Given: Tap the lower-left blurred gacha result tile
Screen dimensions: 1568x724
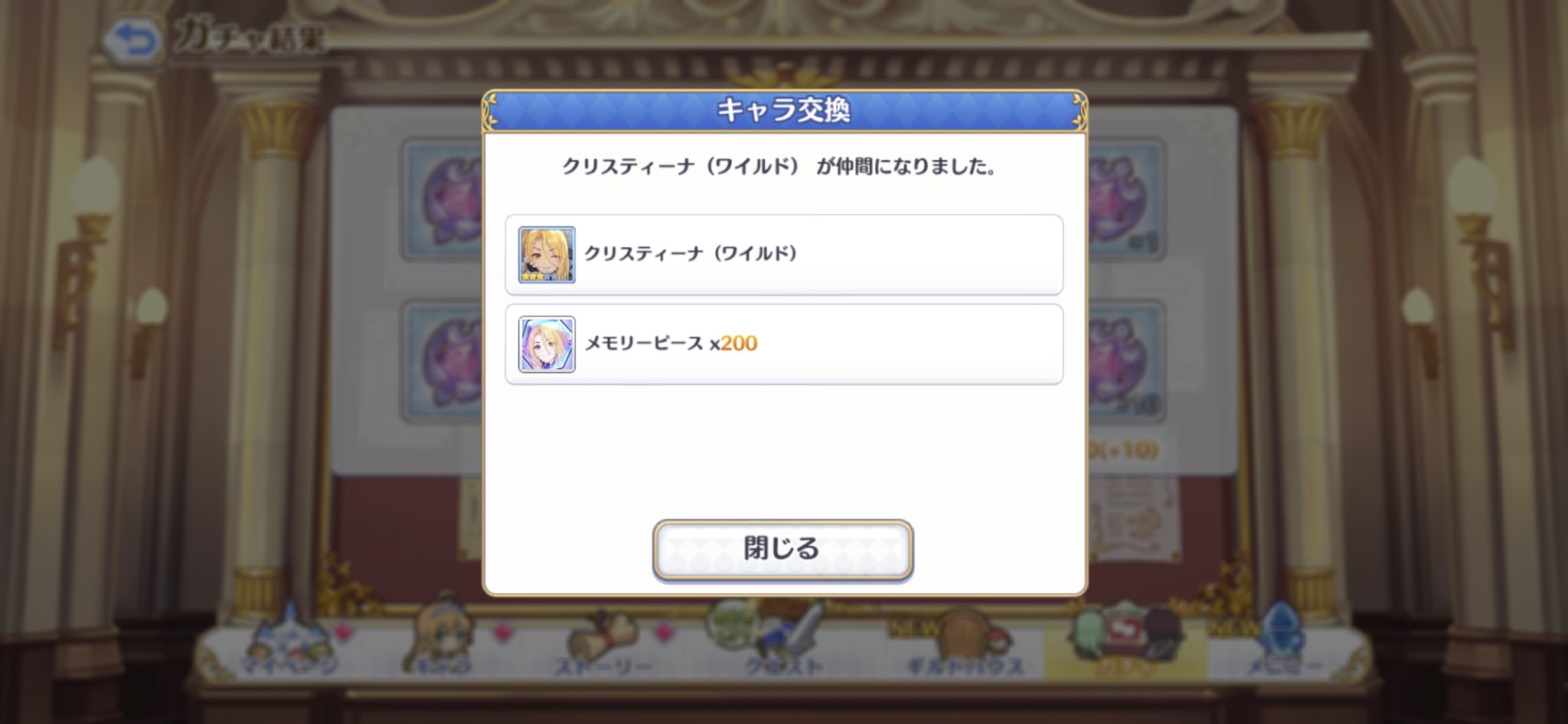Looking at the screenshot, I should click(x=442, y=361).
